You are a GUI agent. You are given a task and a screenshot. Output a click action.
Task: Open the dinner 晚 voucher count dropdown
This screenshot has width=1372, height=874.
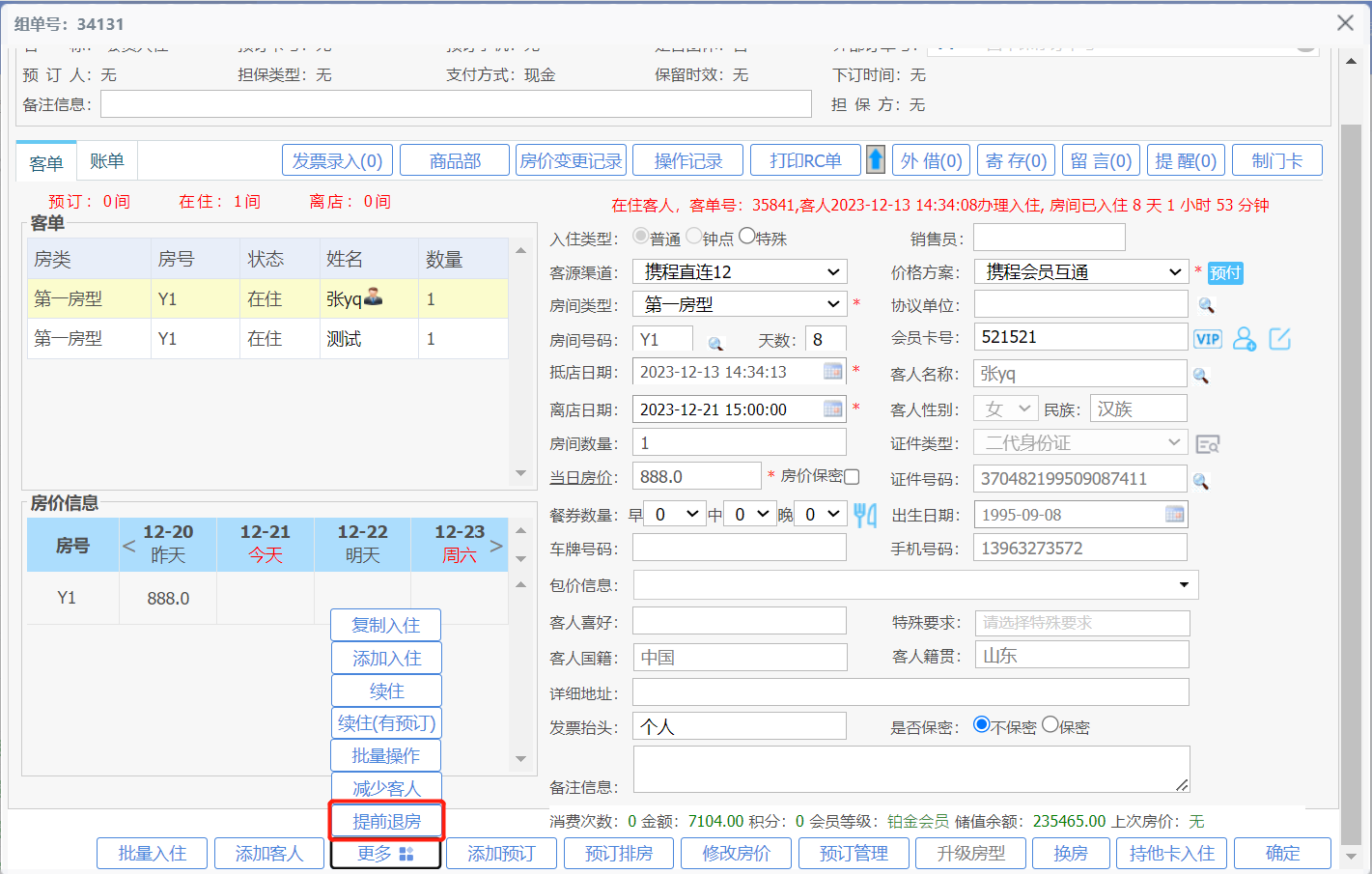[x=822, y=514]
